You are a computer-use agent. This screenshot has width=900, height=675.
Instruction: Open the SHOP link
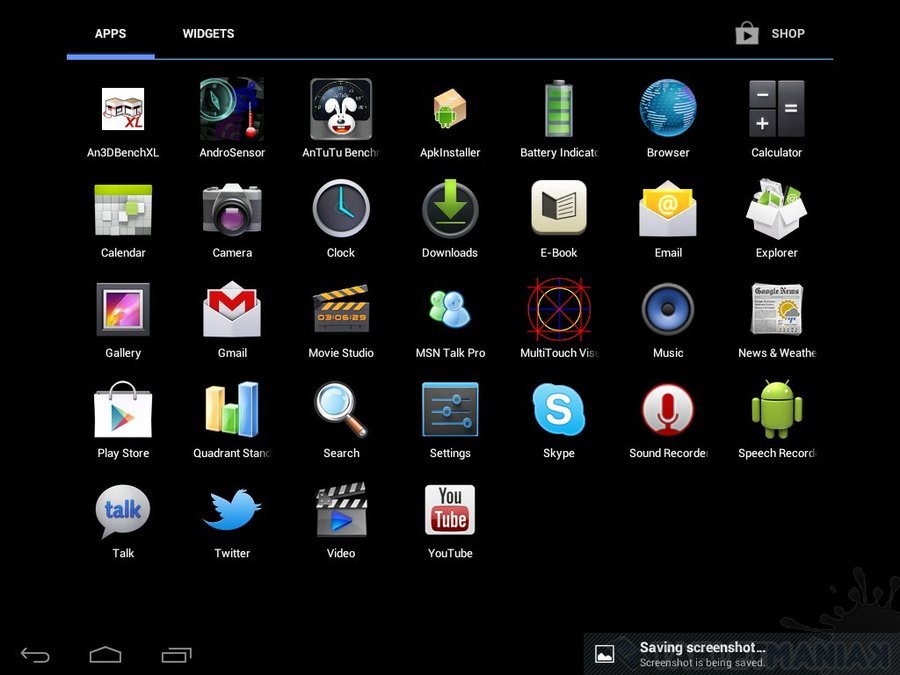point(770,34)
